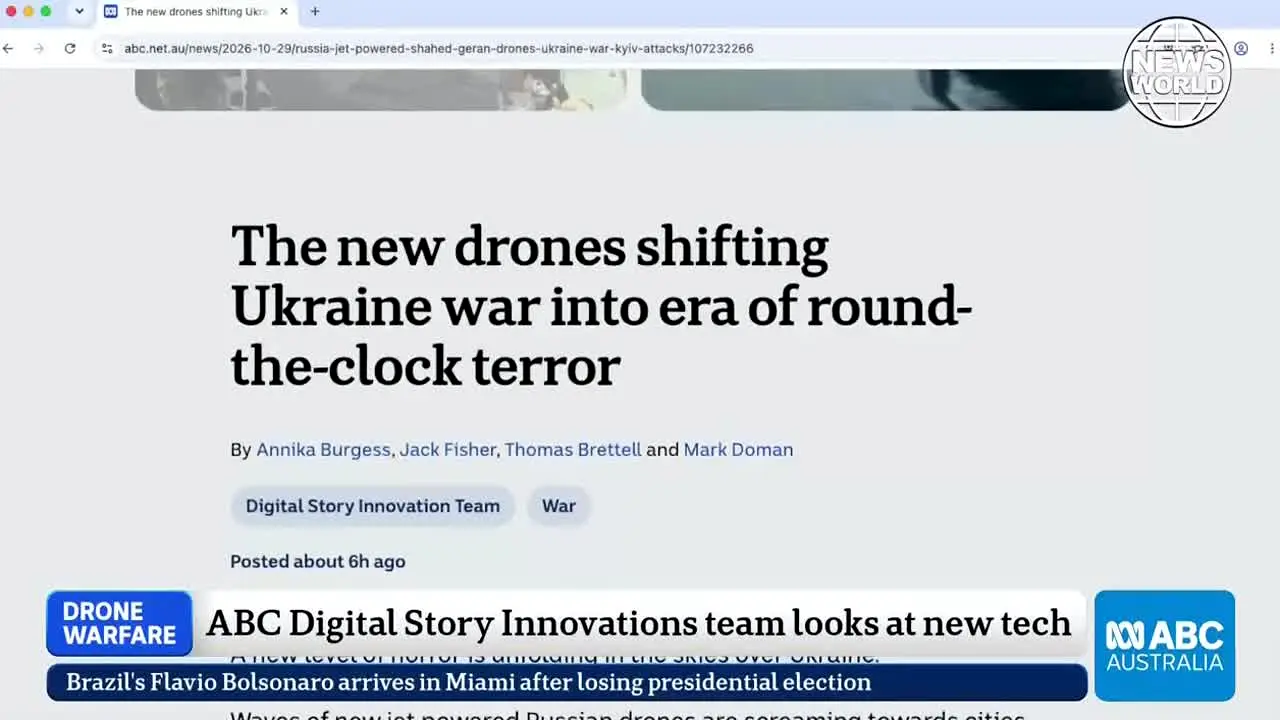Screen dimensions: 1280x720
Task: Click the article headline 'The new drones shifting Ukraine war'
Action: click(x=601, y=305)
